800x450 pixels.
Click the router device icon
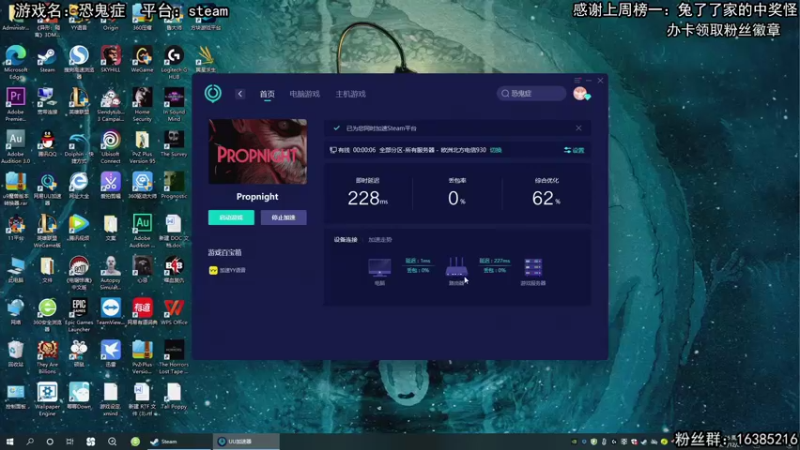[x=456, y=267]
